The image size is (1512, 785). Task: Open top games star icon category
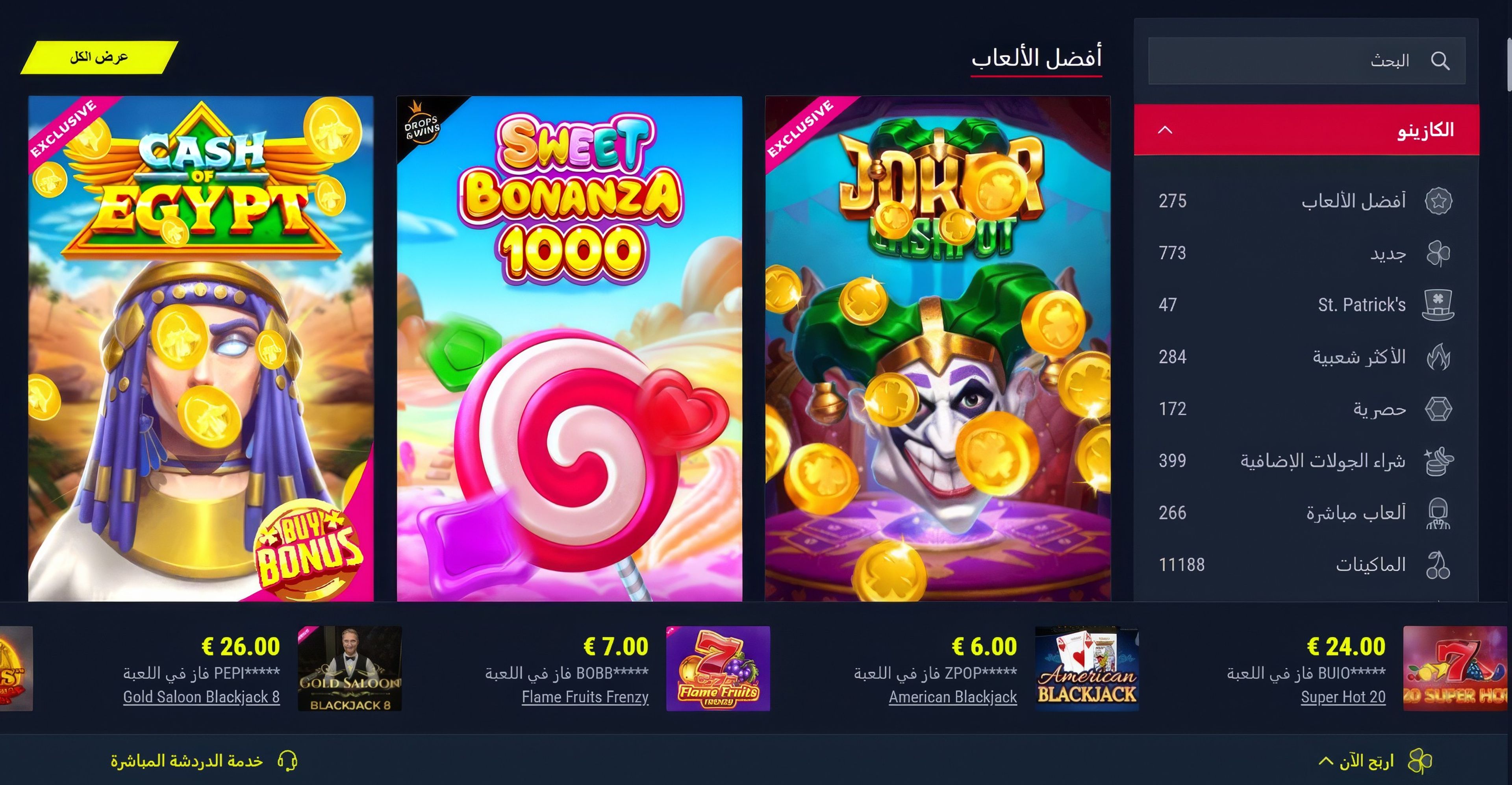(x=1438, y=201)
